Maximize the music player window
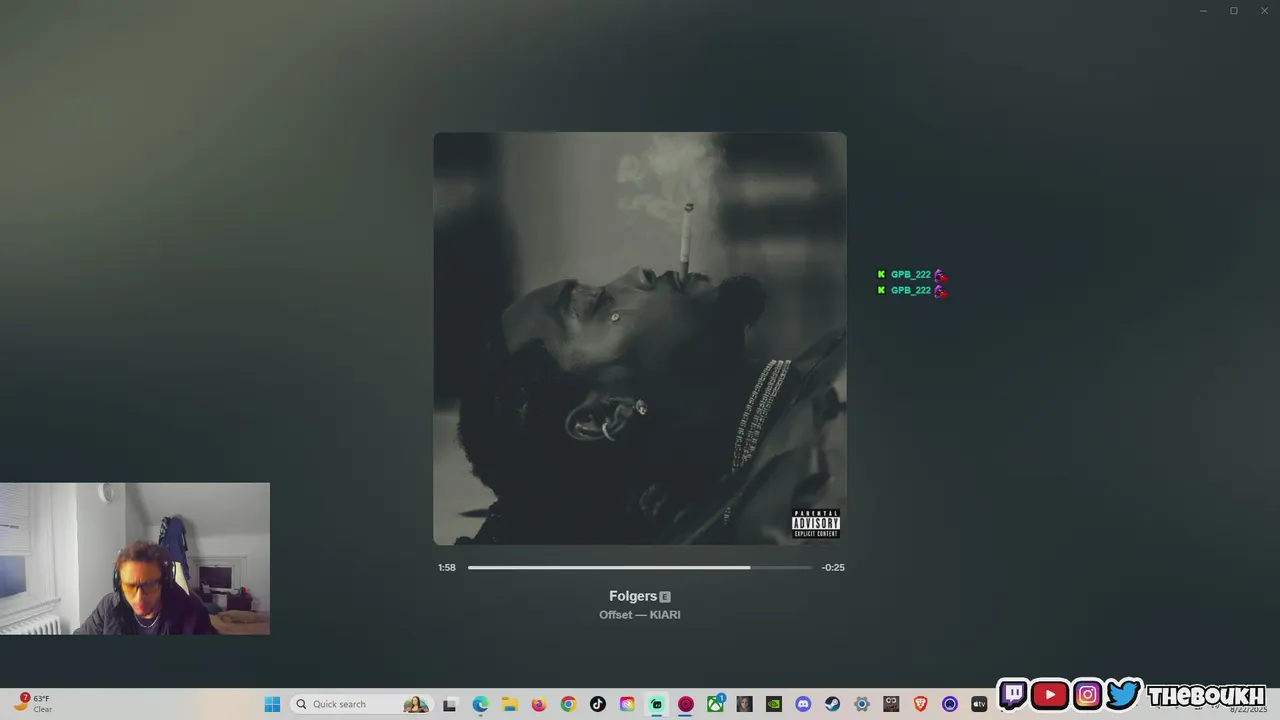The width and height of the screenshot is (1280, 720). 1233,11
